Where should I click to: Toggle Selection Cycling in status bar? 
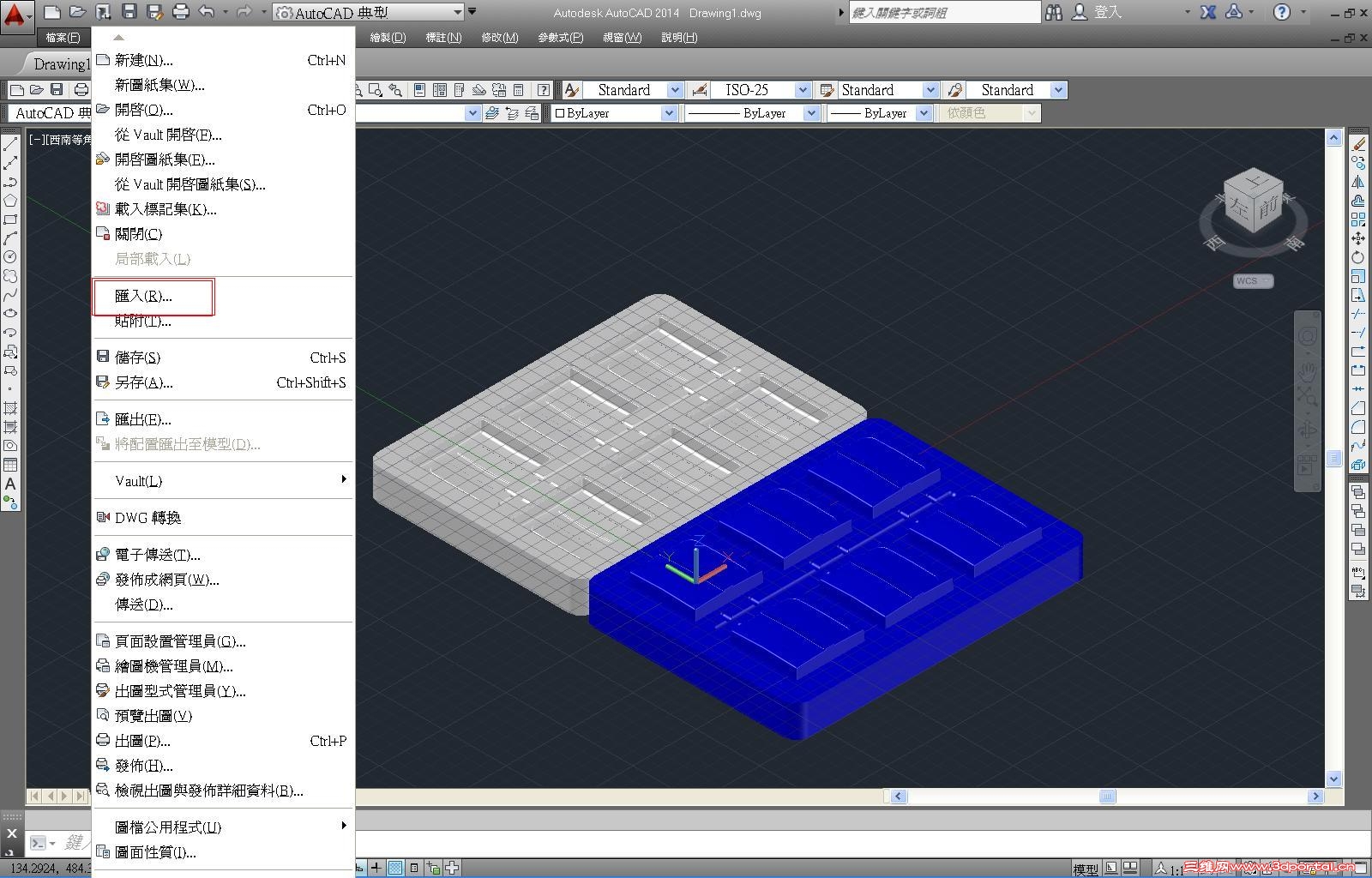434,869
